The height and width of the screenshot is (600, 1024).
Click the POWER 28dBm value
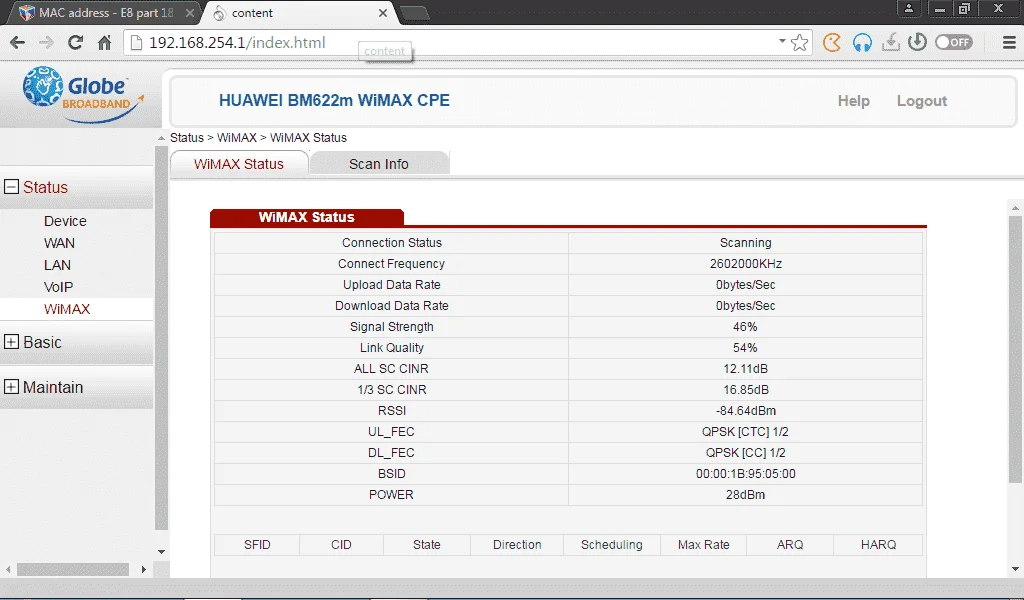pos(745,494)
